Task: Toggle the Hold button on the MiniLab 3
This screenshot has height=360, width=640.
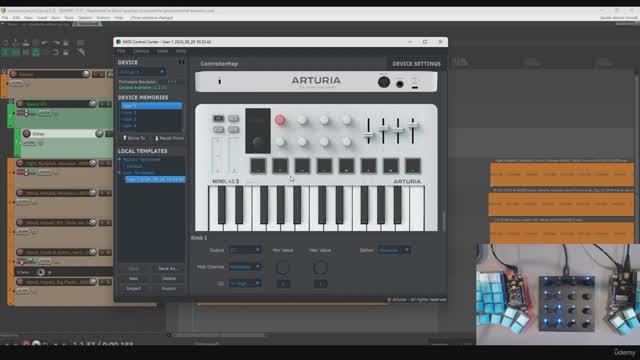Action: (233, 118)
